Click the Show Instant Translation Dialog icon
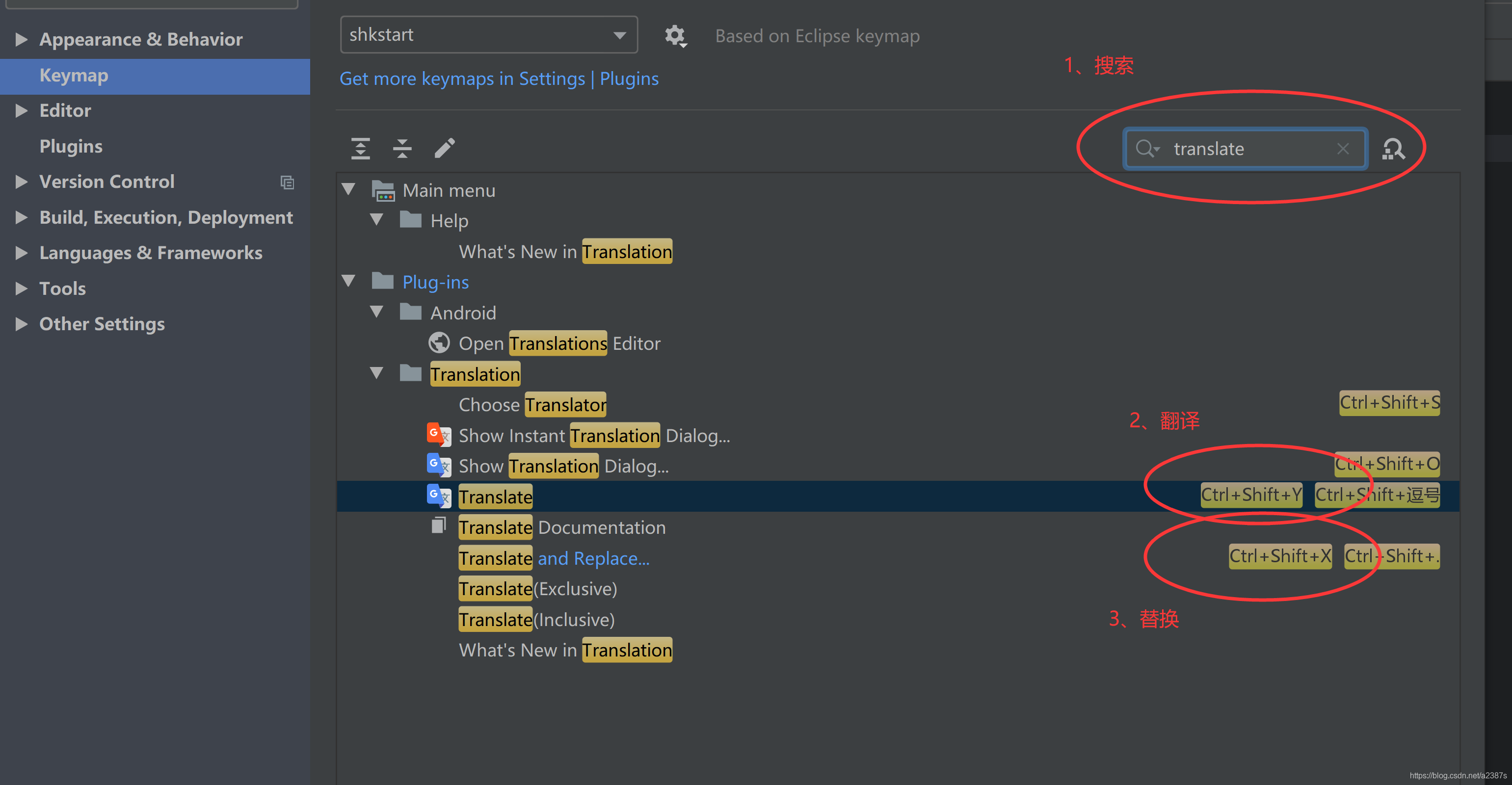The image size is (1512, 785). 438,435
